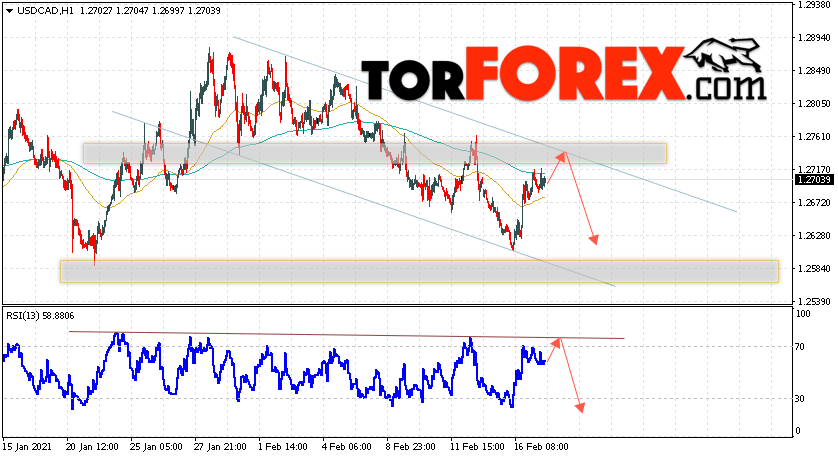Select the 1.28940 price scale value
This screenshot has width=838, height=458.
[814, 38]
